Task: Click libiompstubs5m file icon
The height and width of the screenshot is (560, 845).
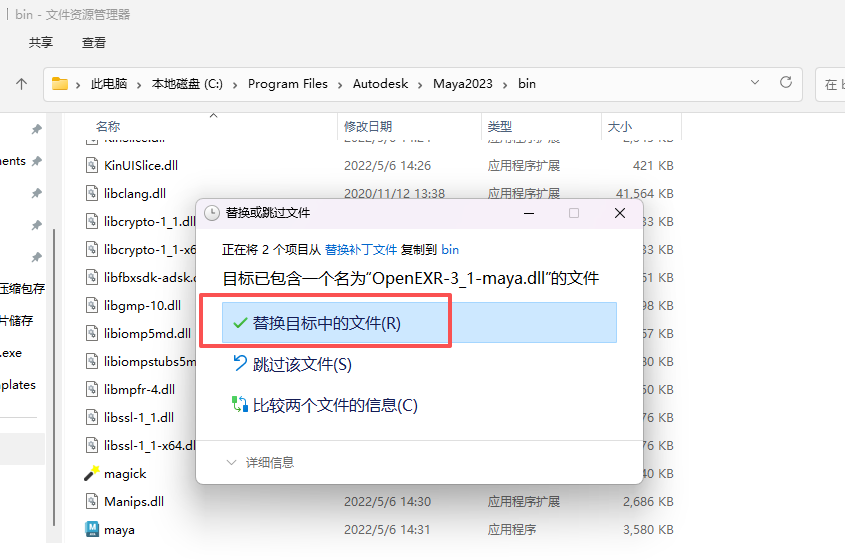Action: click(92, 362)
